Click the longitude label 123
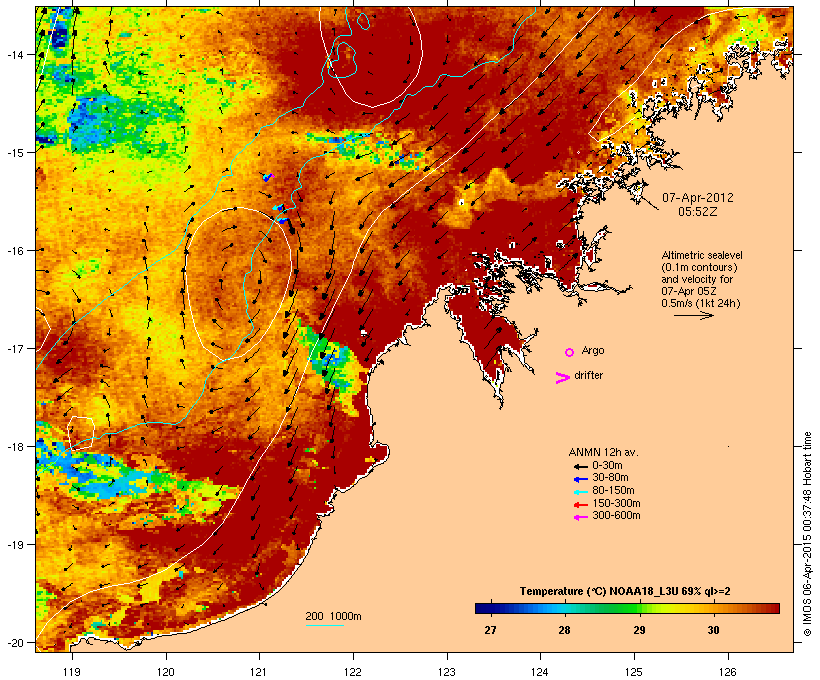820x680 pixels. click(x=447, y=672)
